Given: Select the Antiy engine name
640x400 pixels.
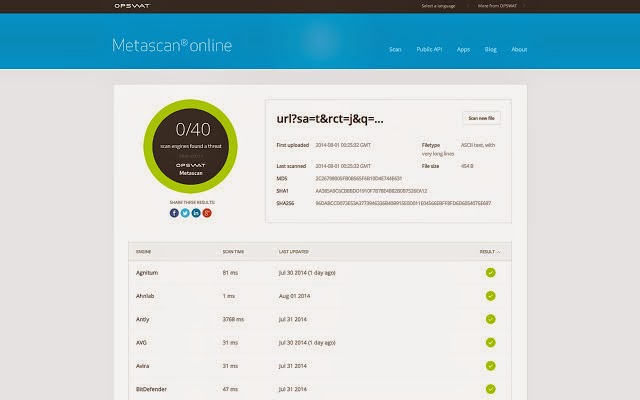Looking at the screenshot, I should pyautogui.click(x=142, y=319).
